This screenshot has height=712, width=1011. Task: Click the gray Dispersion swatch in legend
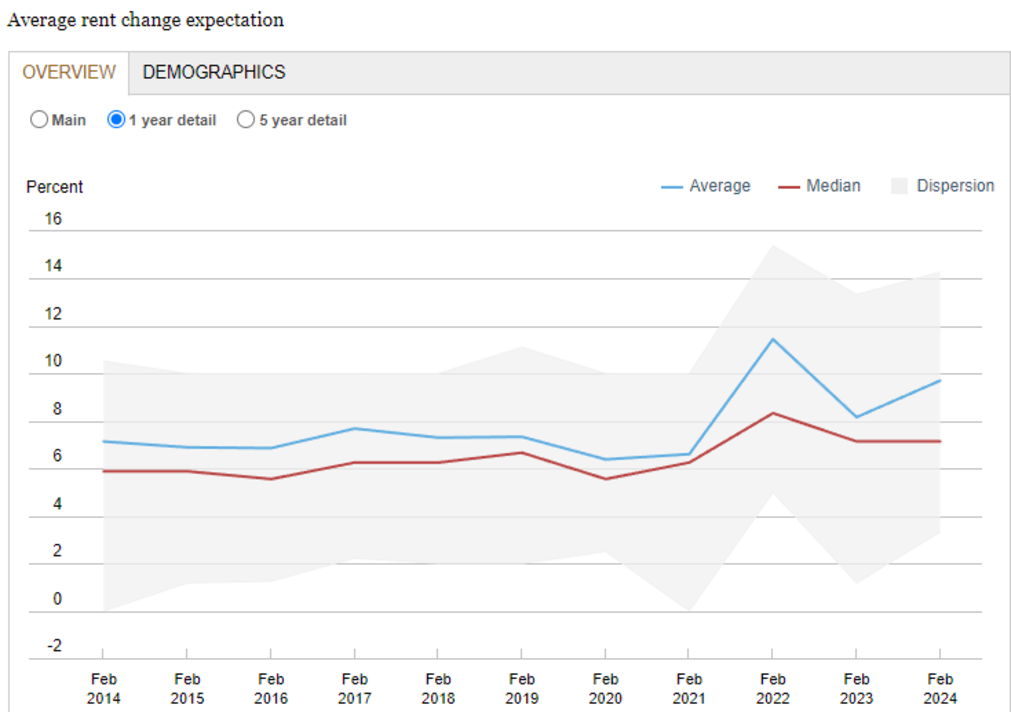tap(899, 186)
